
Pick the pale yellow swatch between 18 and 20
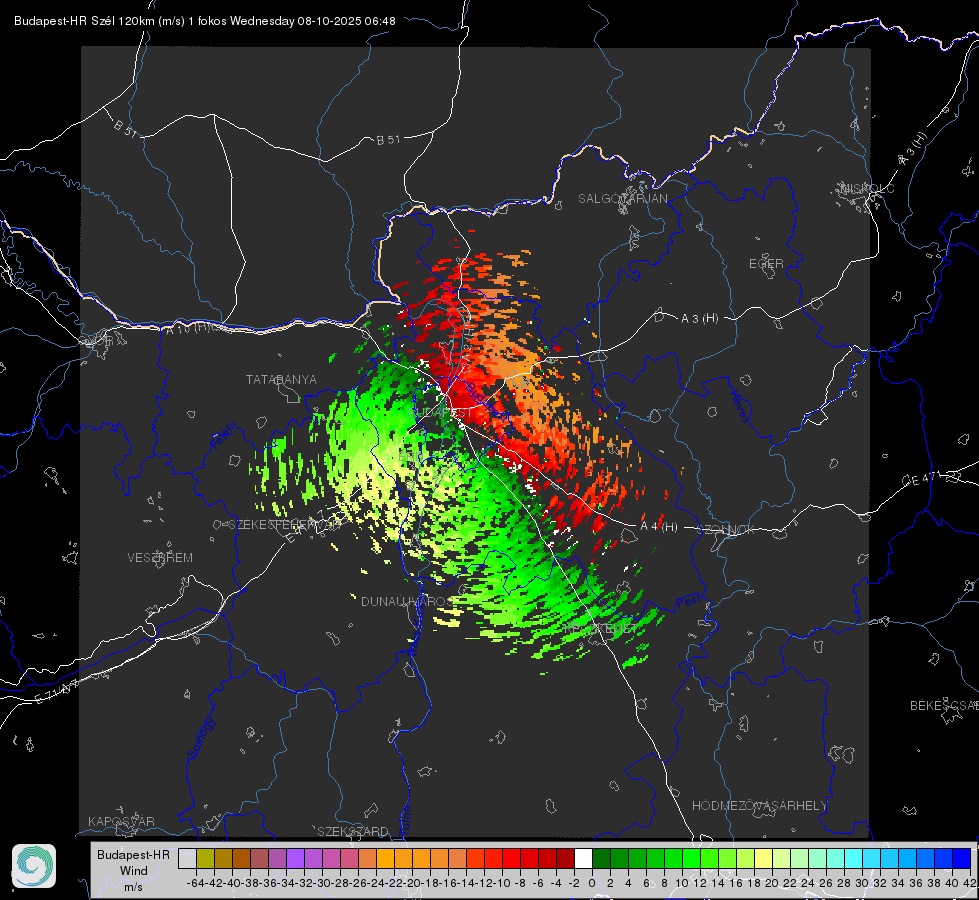tap(764, 858)
